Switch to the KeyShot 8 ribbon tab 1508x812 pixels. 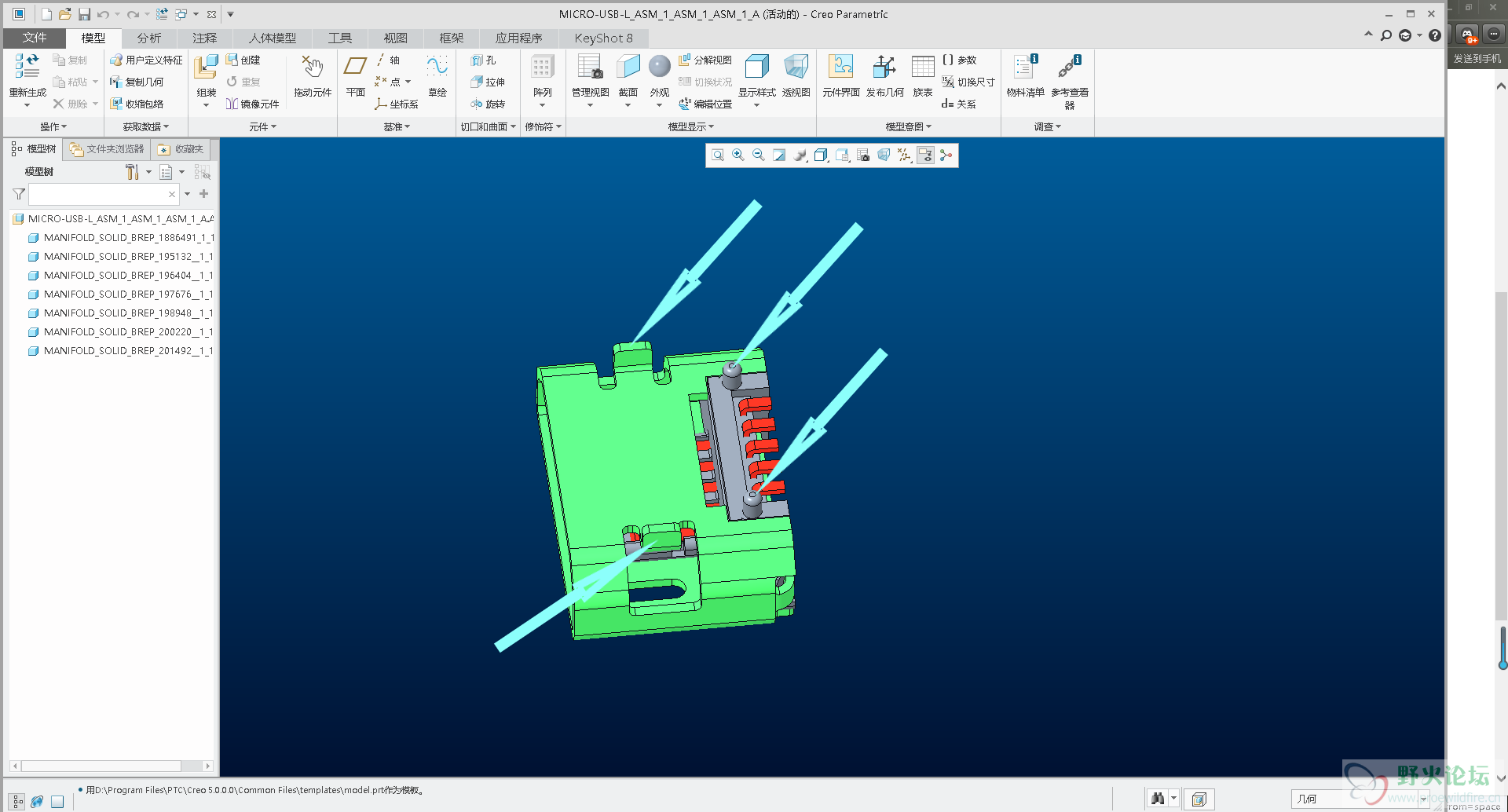603,38
